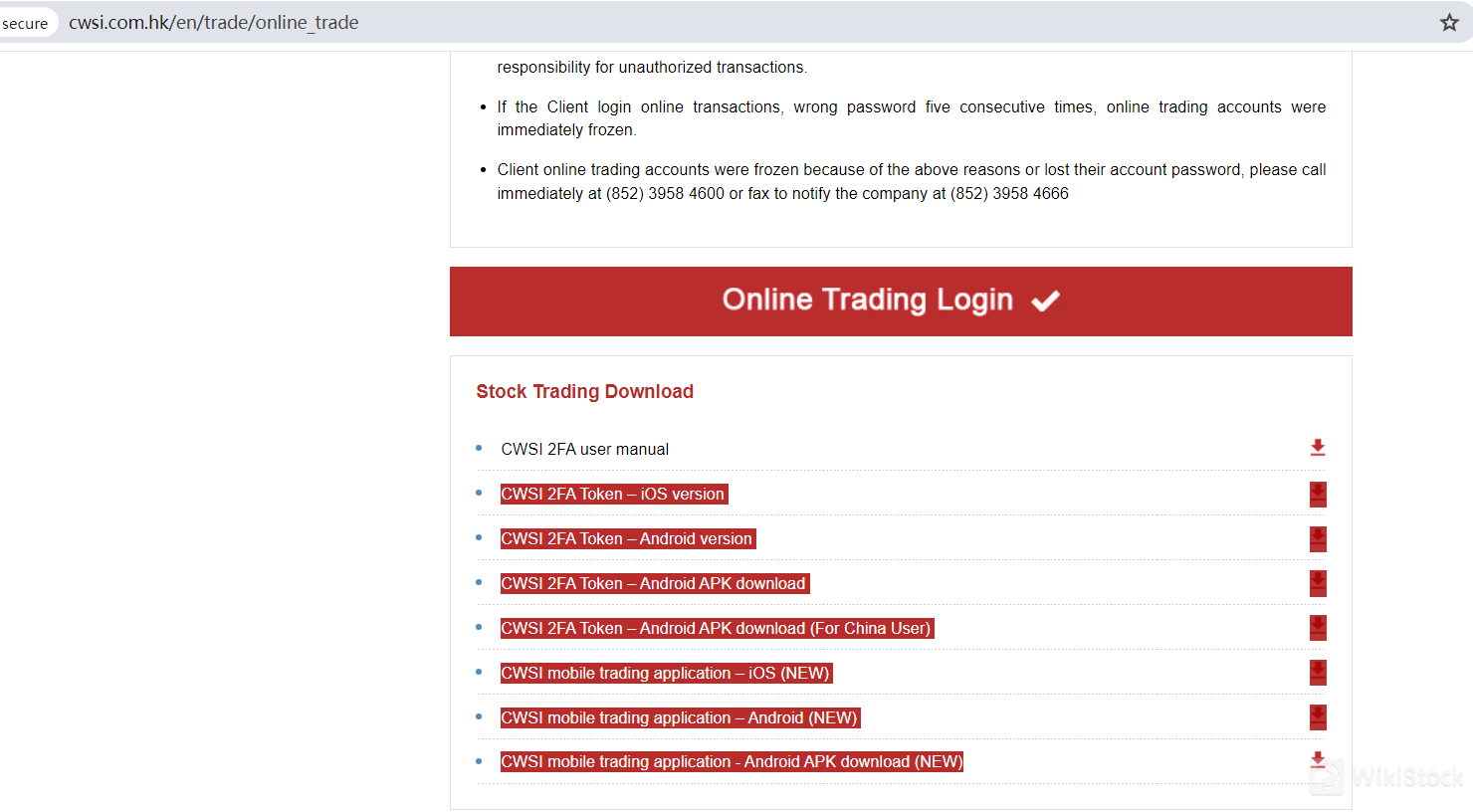Select CWSI 2FA Token Android APK download link
The image size is (1473, 812).
tap(654, 584)
